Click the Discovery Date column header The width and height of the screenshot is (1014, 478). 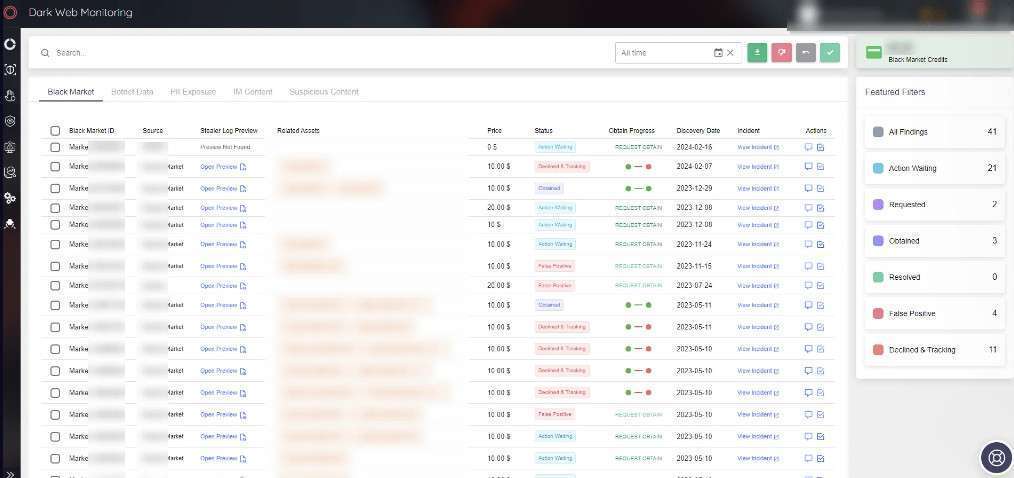[x=698, y=131]
